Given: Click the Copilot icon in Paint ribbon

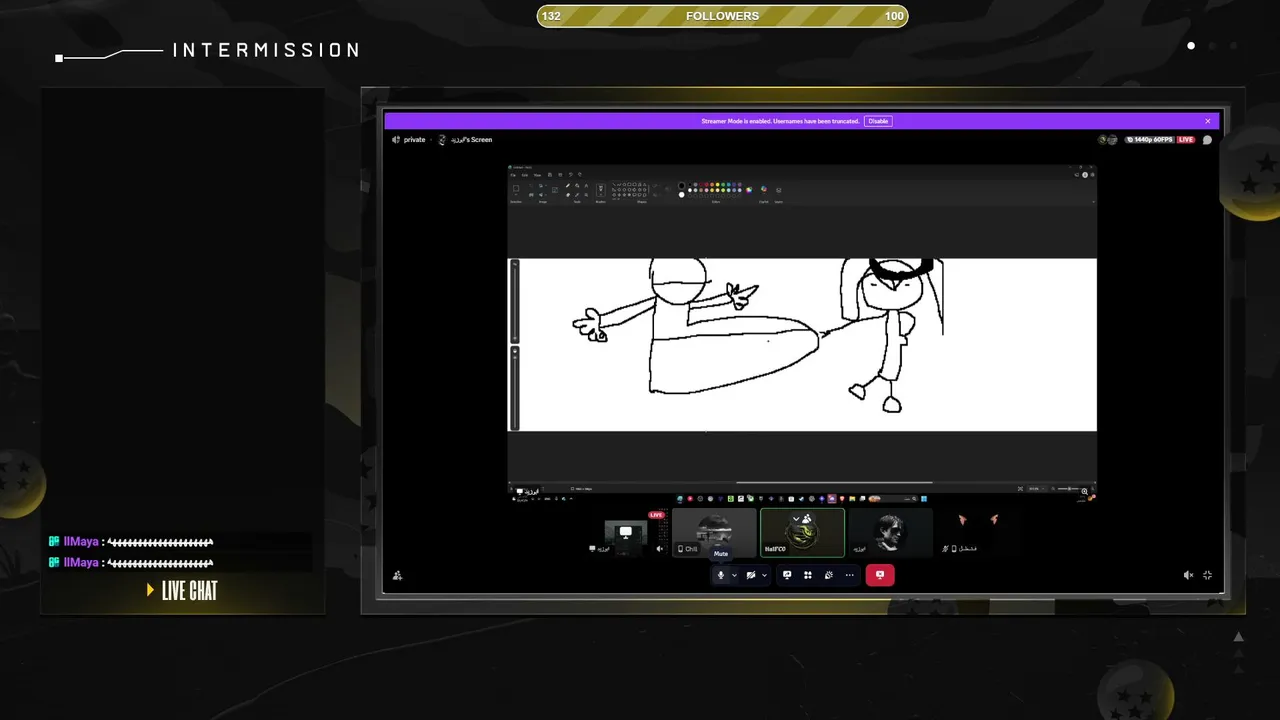Looking at the screenshot, I should tap(763, 188).
